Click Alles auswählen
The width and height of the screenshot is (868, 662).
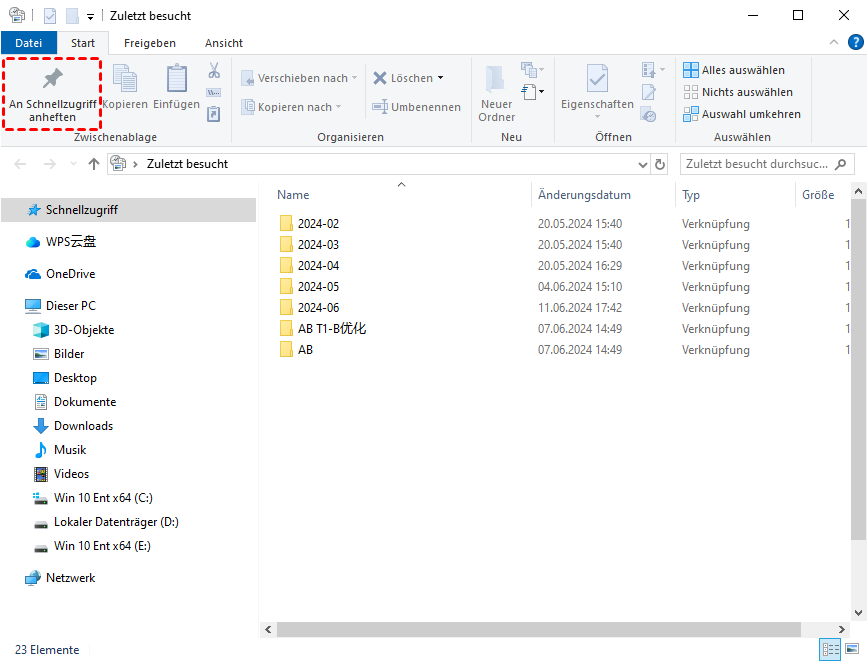coord(734,70)
